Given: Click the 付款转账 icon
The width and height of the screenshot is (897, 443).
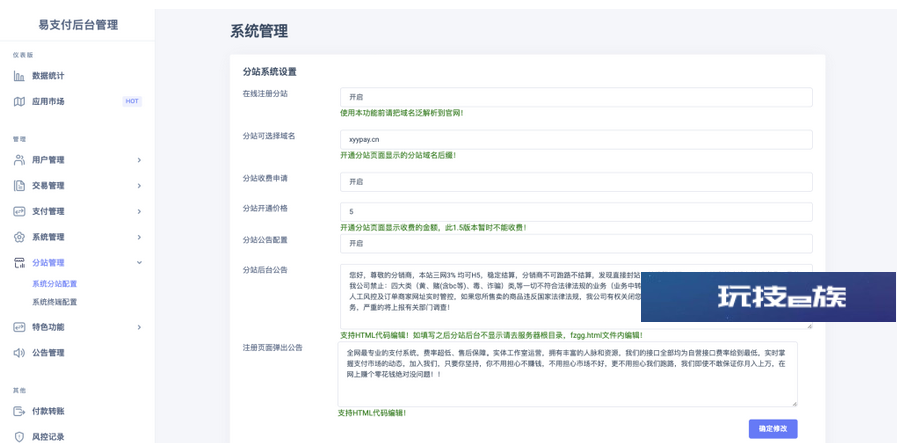Looking at the screenshot, I should pos(19,412).
